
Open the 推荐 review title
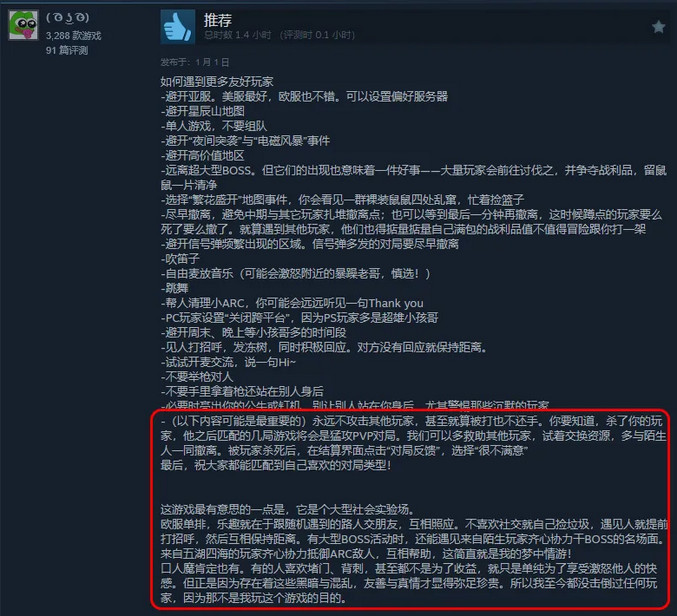(218, 20)
